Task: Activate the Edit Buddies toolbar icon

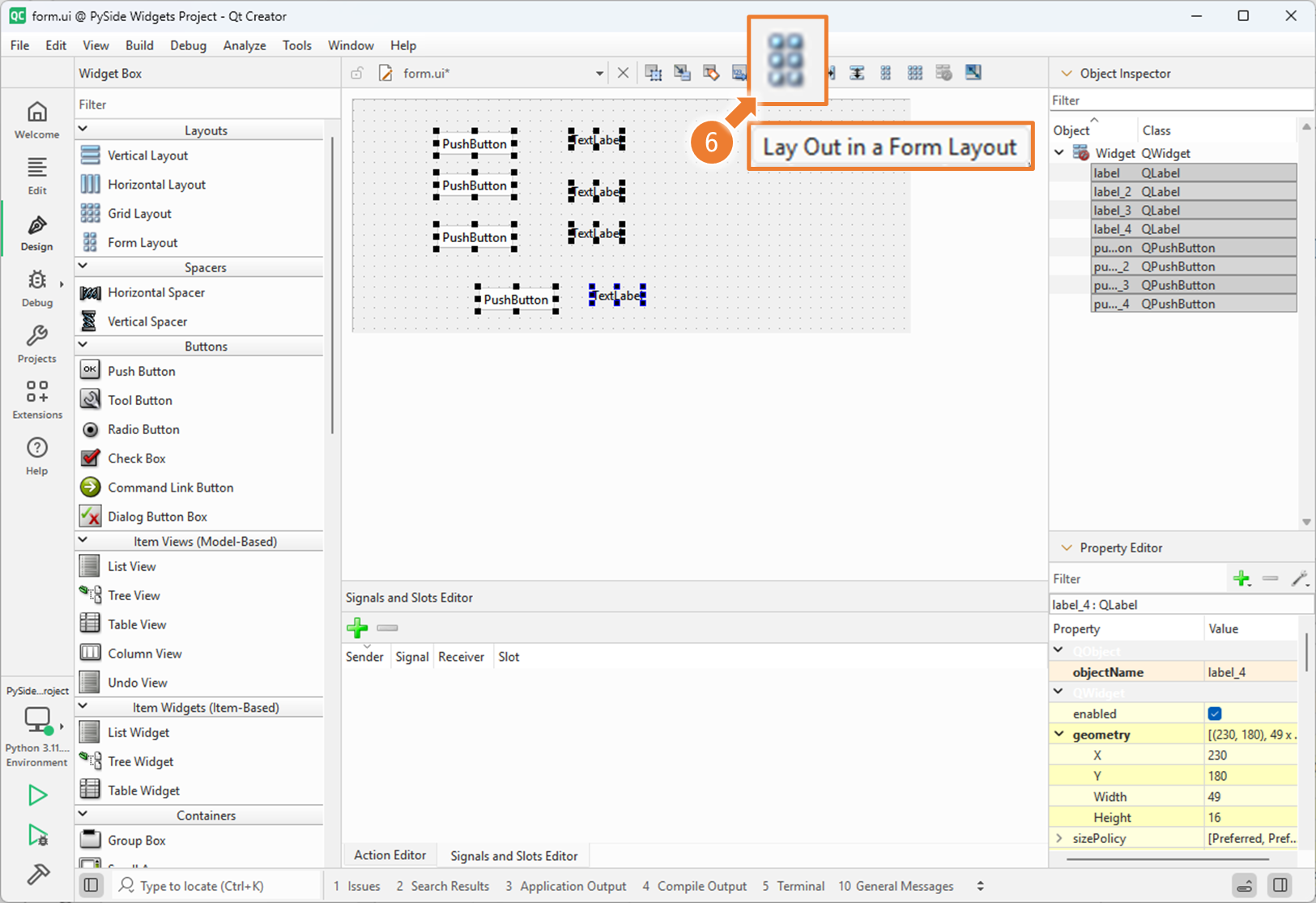Action: (711, 73)
